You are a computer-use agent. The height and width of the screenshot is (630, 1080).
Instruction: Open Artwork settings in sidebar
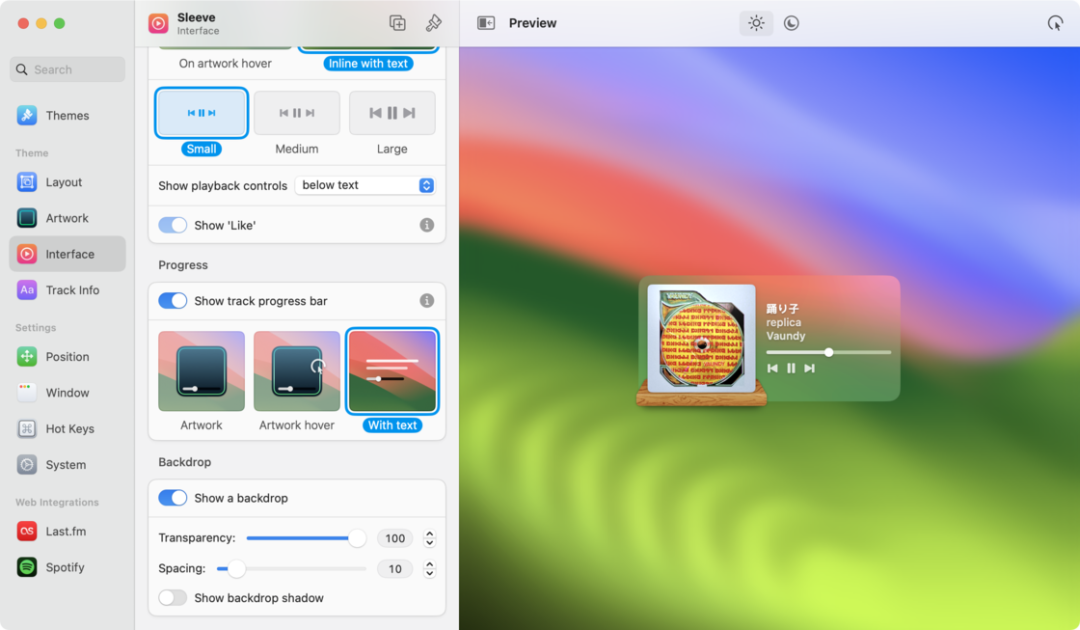tap(67, 218)
